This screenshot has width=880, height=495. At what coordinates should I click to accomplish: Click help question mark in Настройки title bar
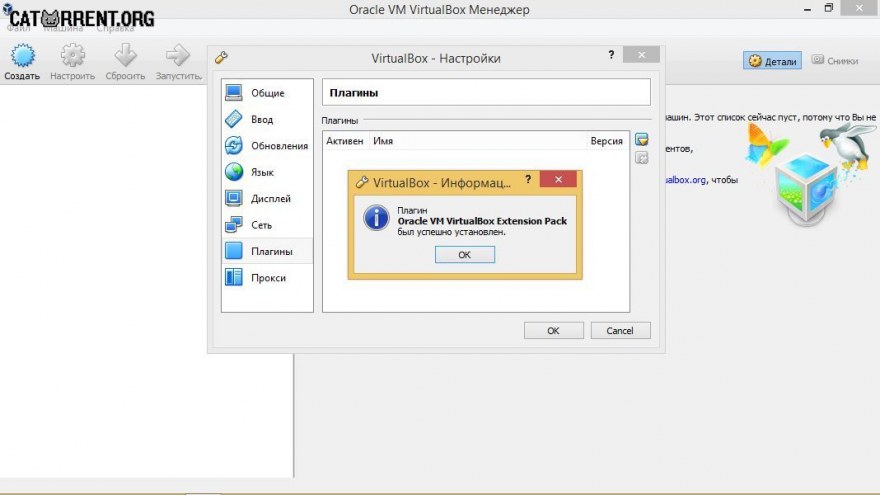(x=611, y=55)
